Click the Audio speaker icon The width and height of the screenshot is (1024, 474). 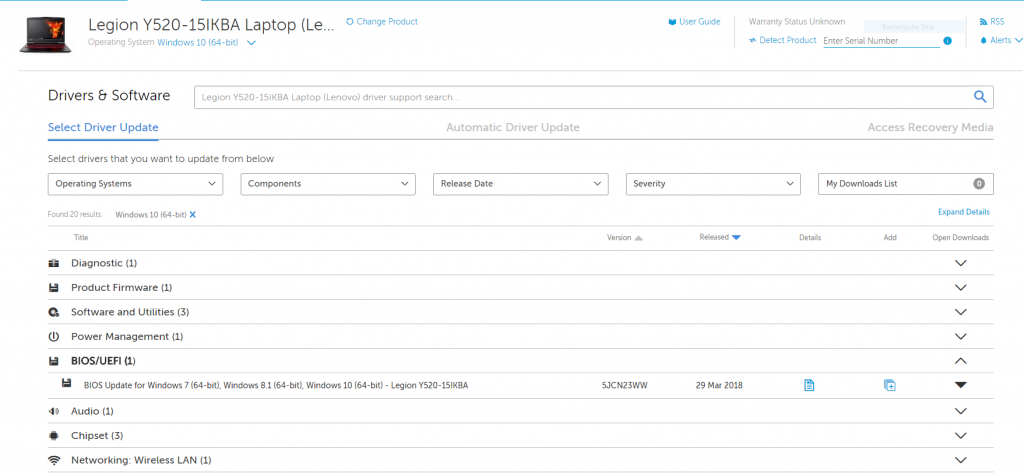click(x=54, y=411)
